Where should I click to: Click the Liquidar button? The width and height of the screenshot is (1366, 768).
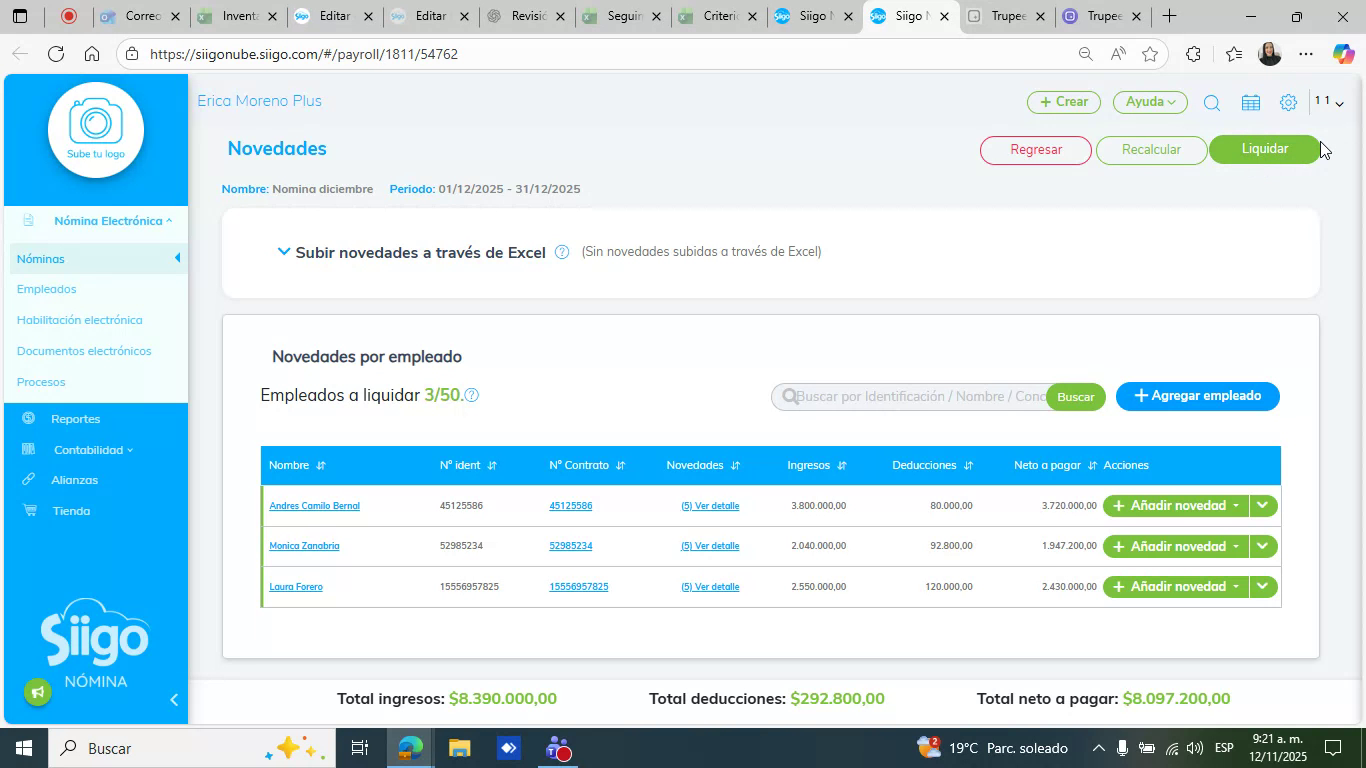1265,149
